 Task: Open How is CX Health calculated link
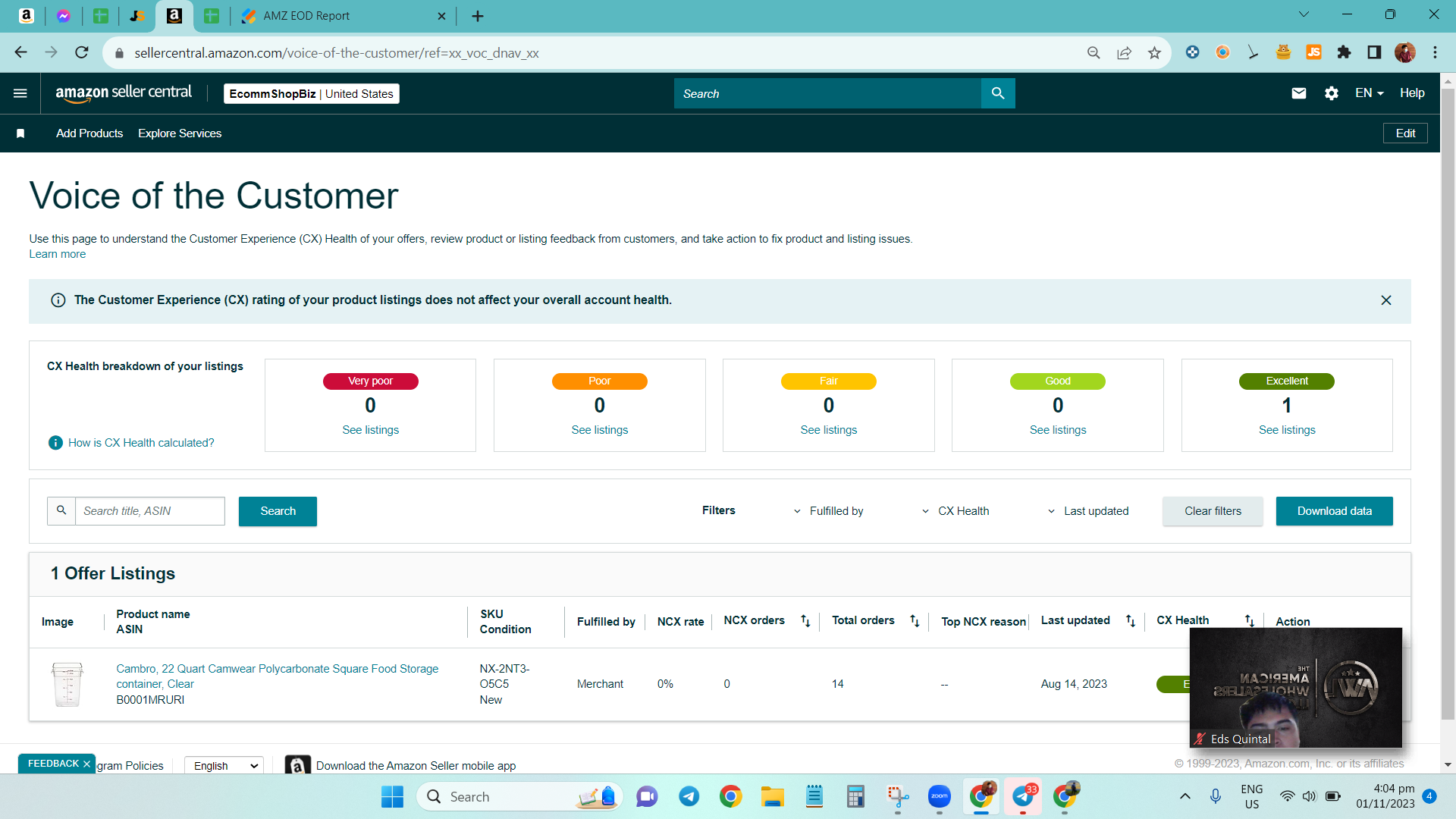[x=141, y=443]
